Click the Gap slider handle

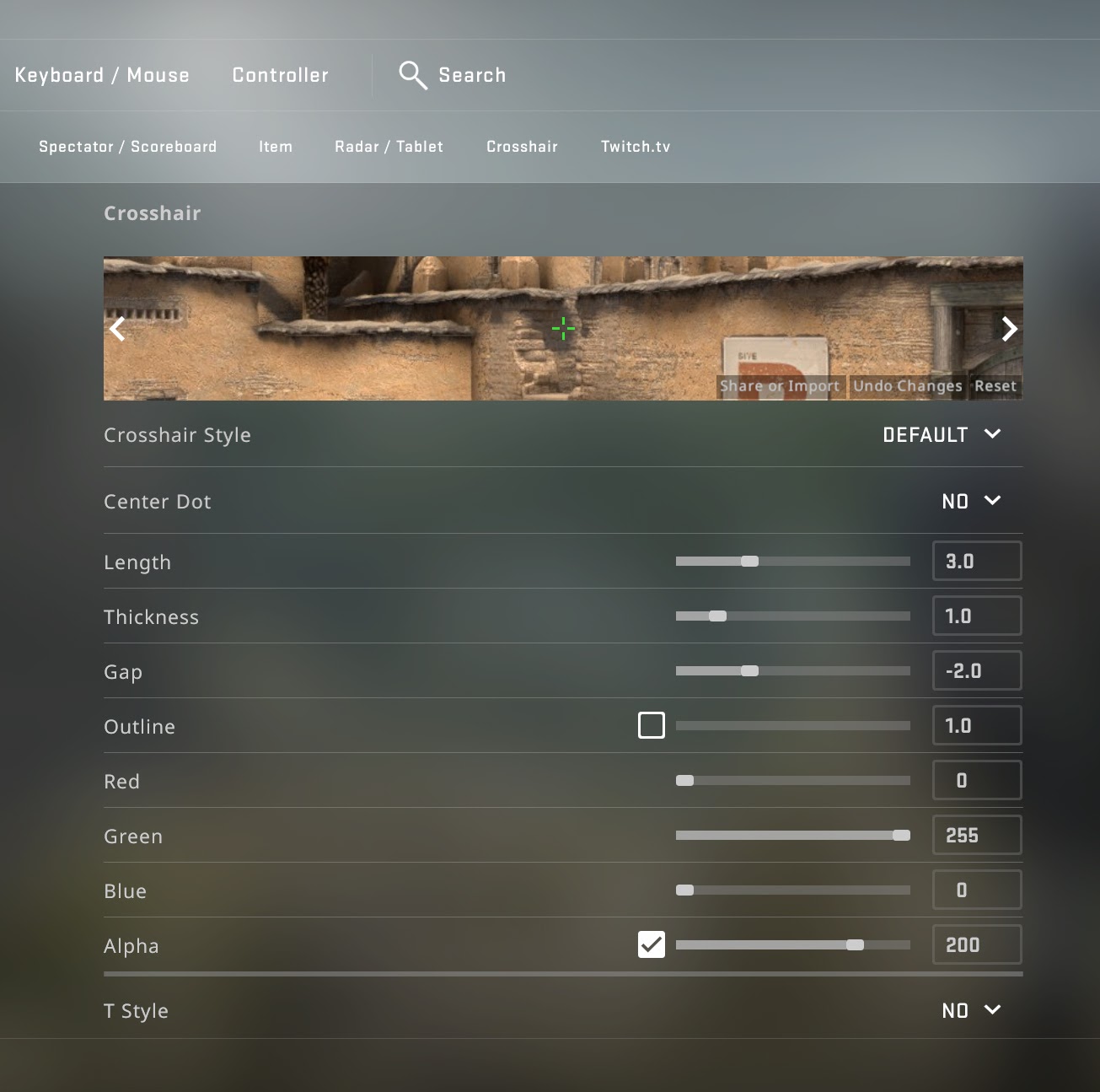click(749, 671)
